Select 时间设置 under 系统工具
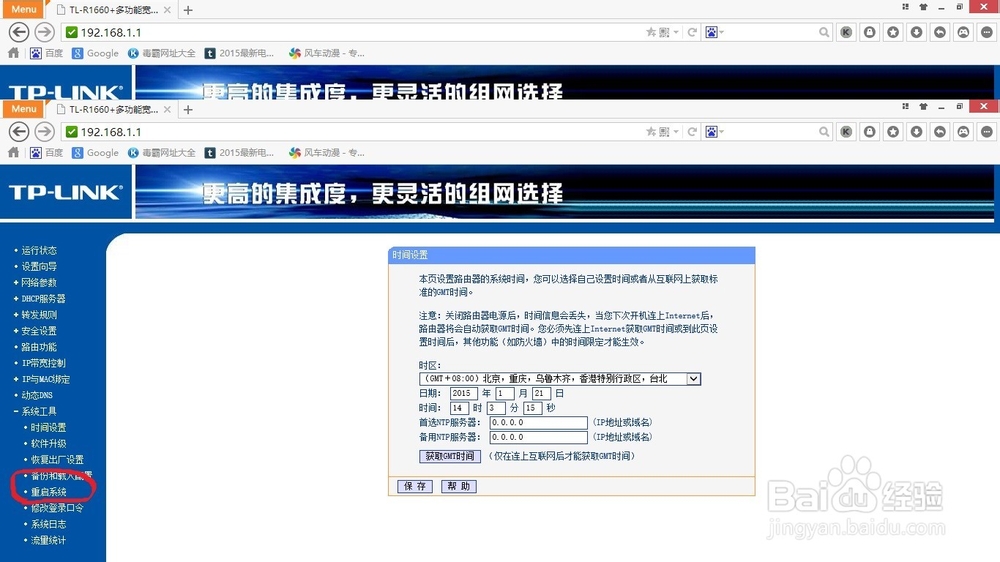The width and height of the screenshot is (1000, 562). tap(48, 427)
